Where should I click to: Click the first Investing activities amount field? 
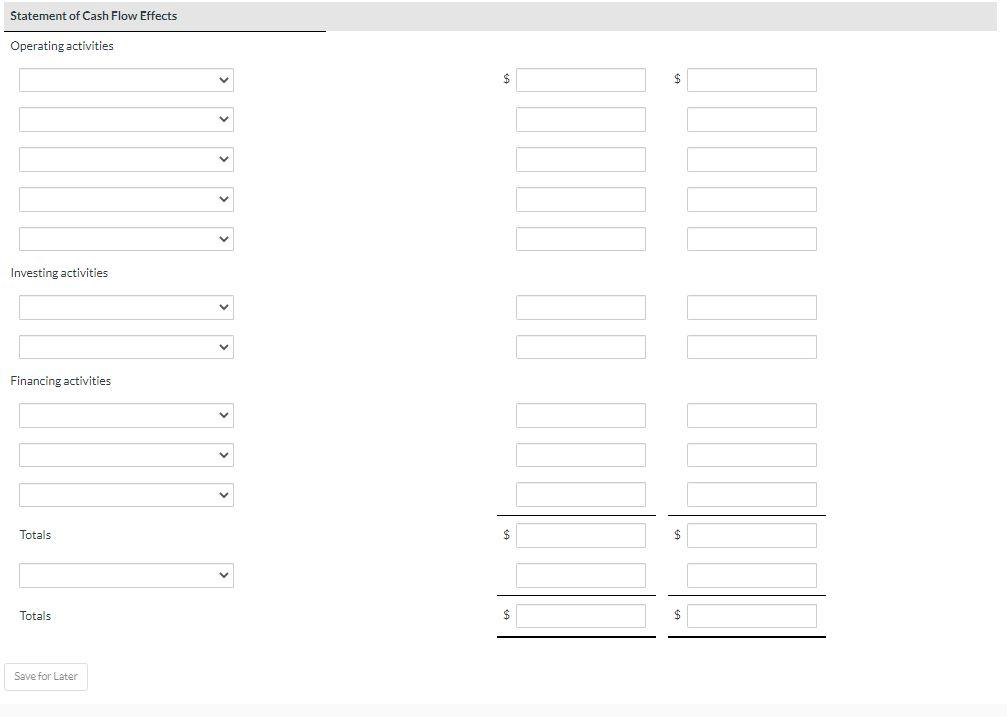click(580, 307)
